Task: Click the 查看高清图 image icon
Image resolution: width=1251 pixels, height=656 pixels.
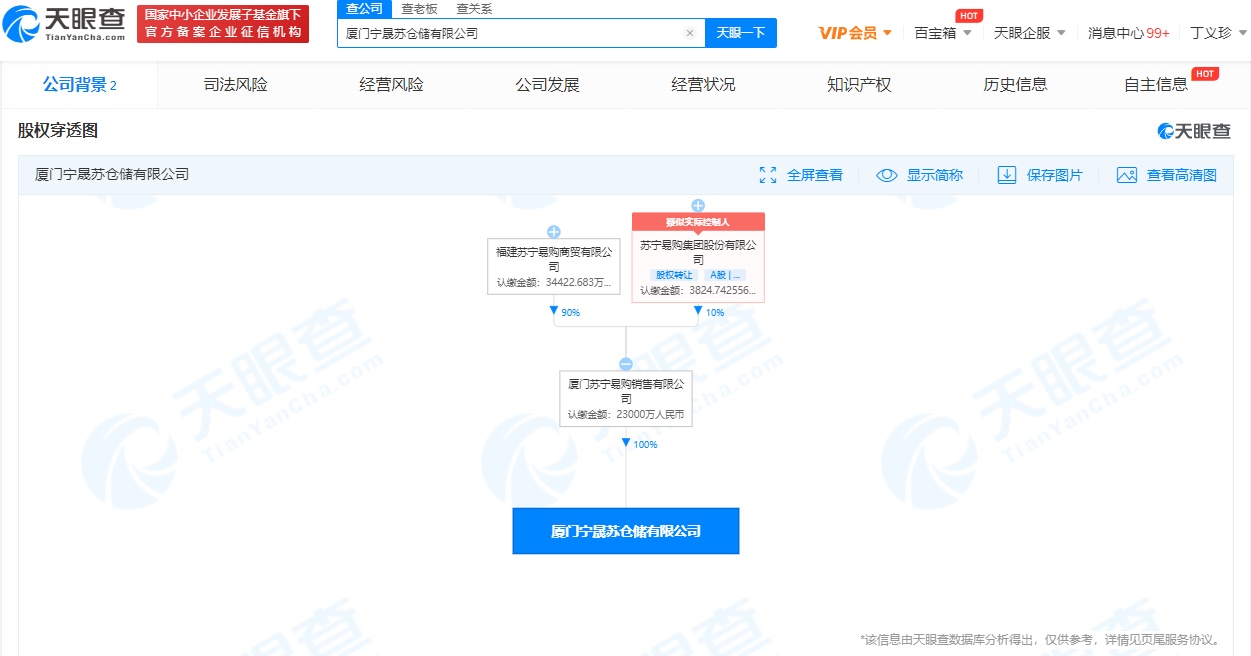Action: [1127, 175]
